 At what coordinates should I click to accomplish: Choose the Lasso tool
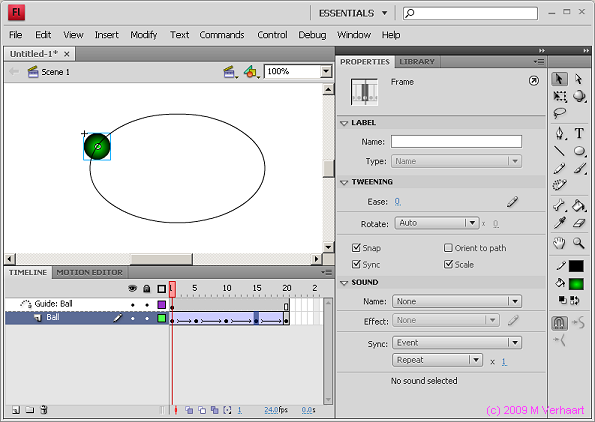[x=560, y=113]
